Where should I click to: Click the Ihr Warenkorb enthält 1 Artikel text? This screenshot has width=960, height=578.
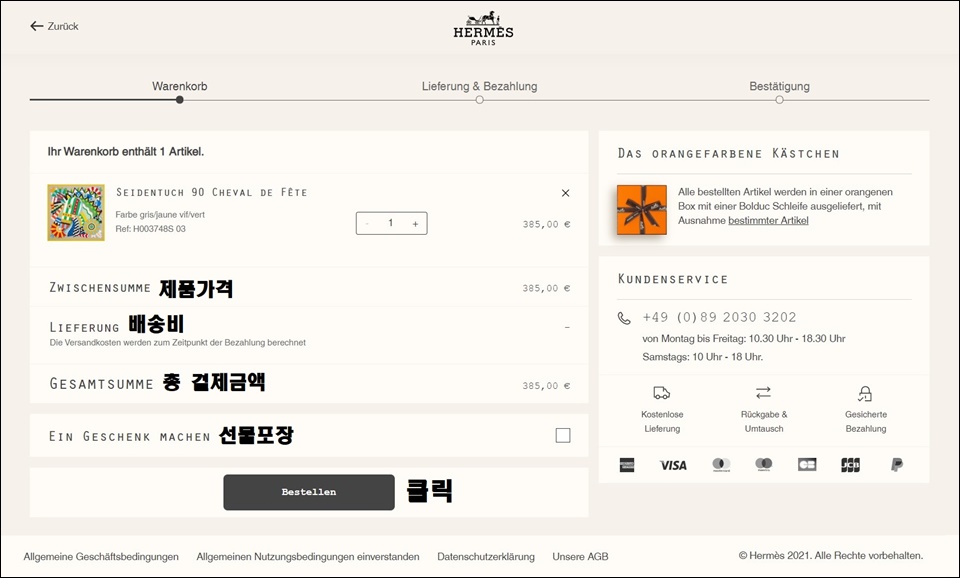click(126, 151)
